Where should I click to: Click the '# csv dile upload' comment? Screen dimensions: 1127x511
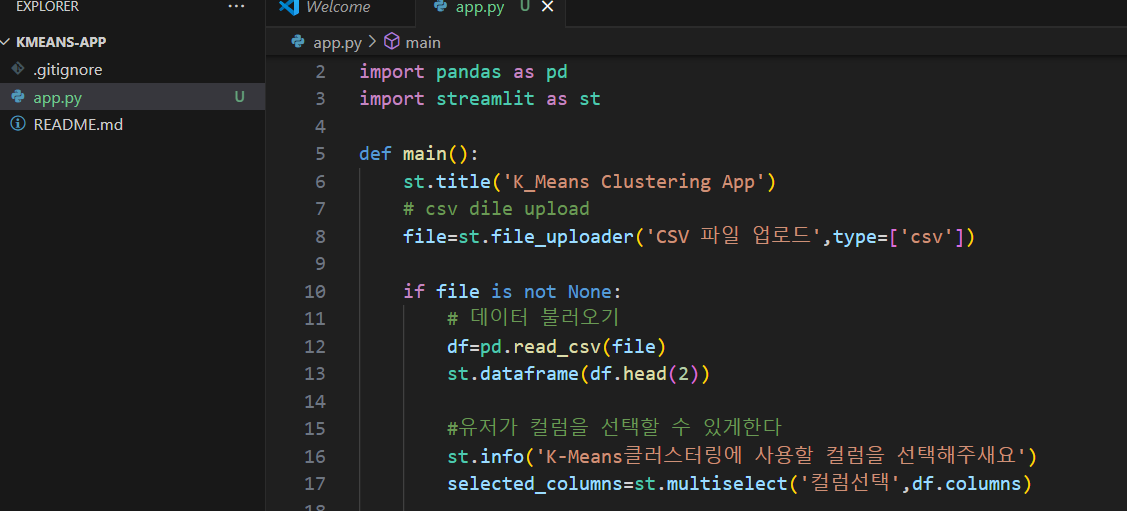[497, 209]
